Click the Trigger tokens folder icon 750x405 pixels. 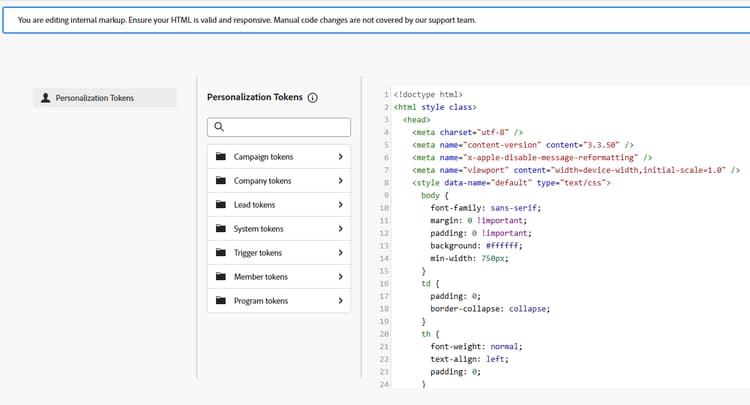(221, 253)
